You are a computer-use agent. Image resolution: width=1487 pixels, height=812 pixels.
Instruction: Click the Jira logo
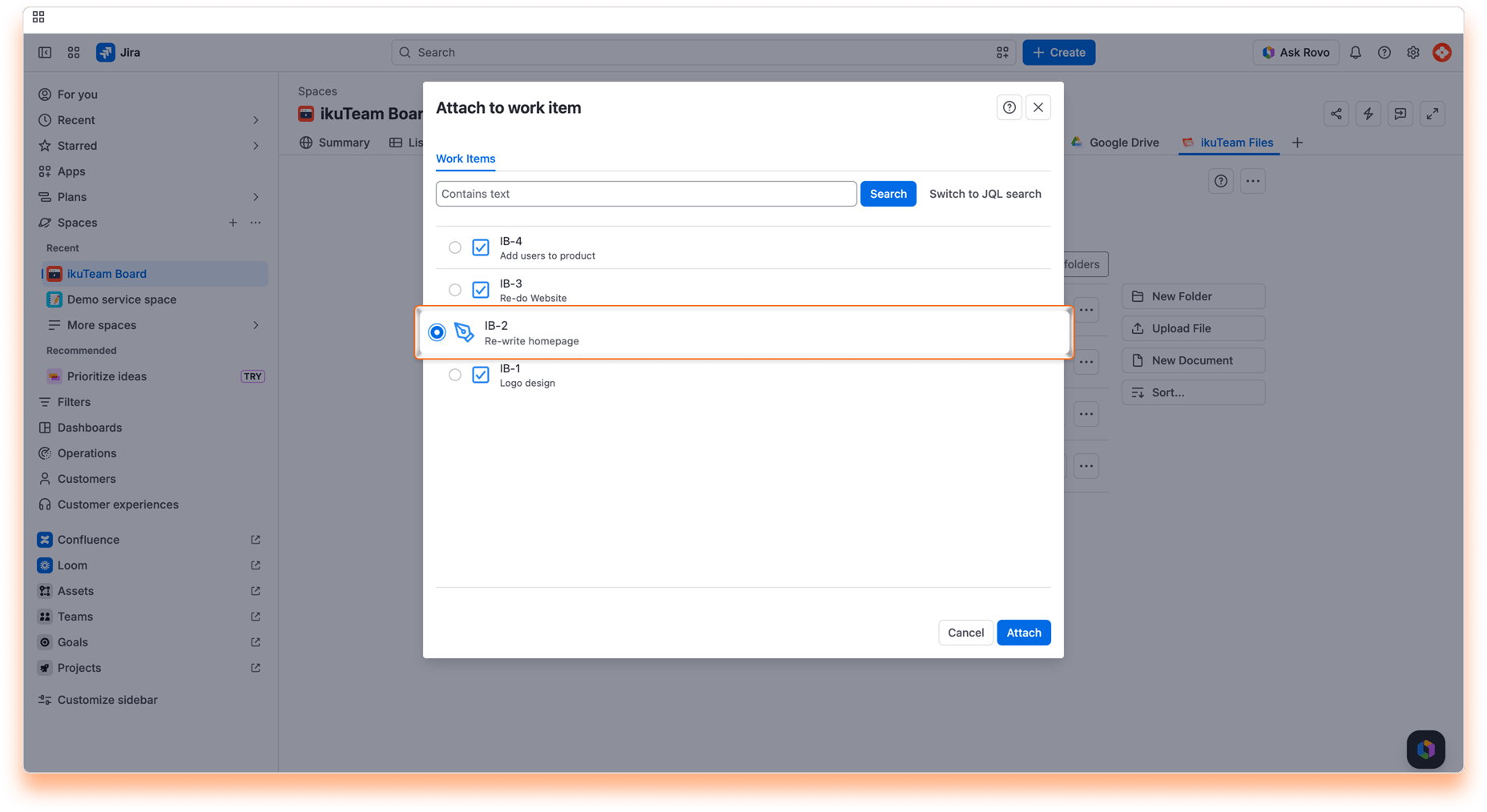pos(119,52)
